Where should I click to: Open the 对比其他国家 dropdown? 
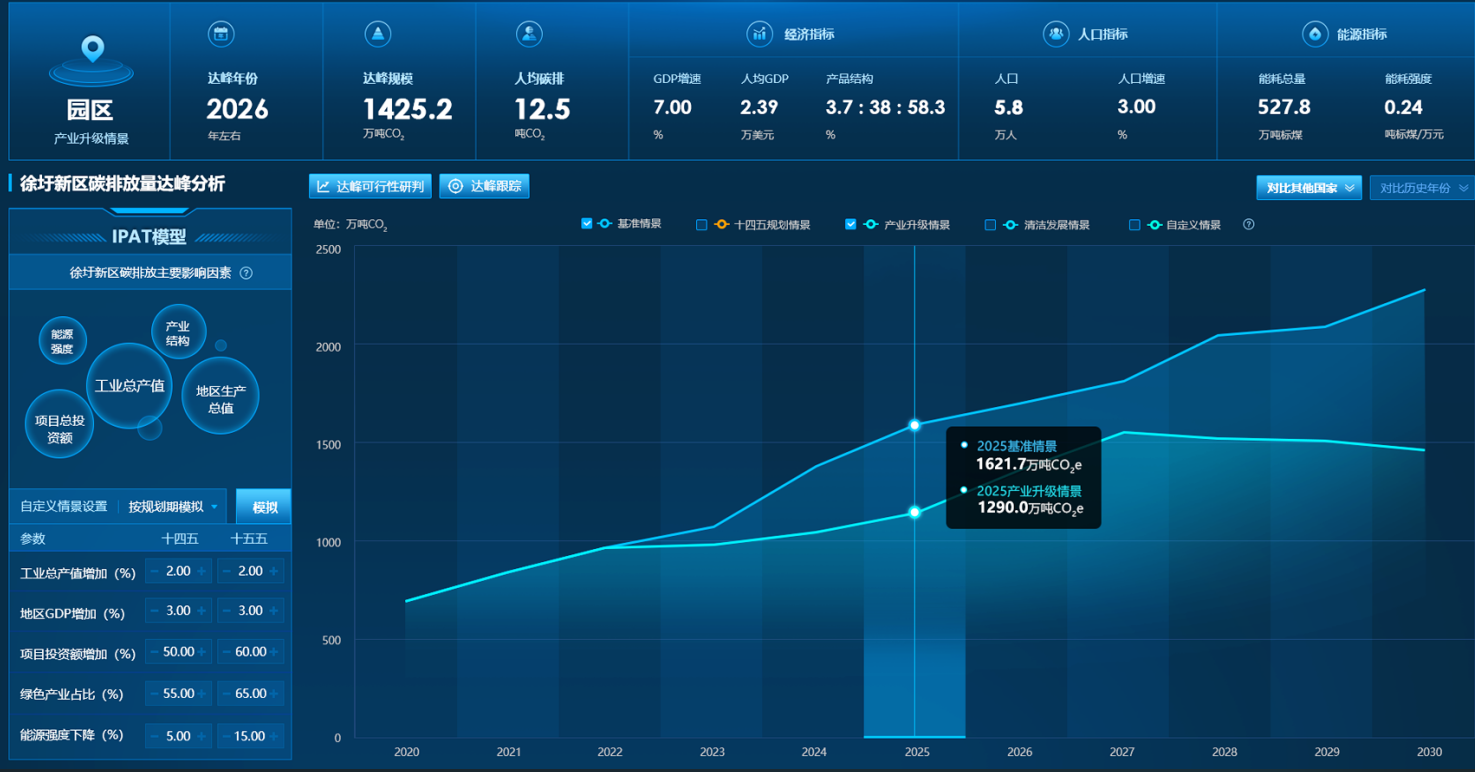[x=1308, y=188]
